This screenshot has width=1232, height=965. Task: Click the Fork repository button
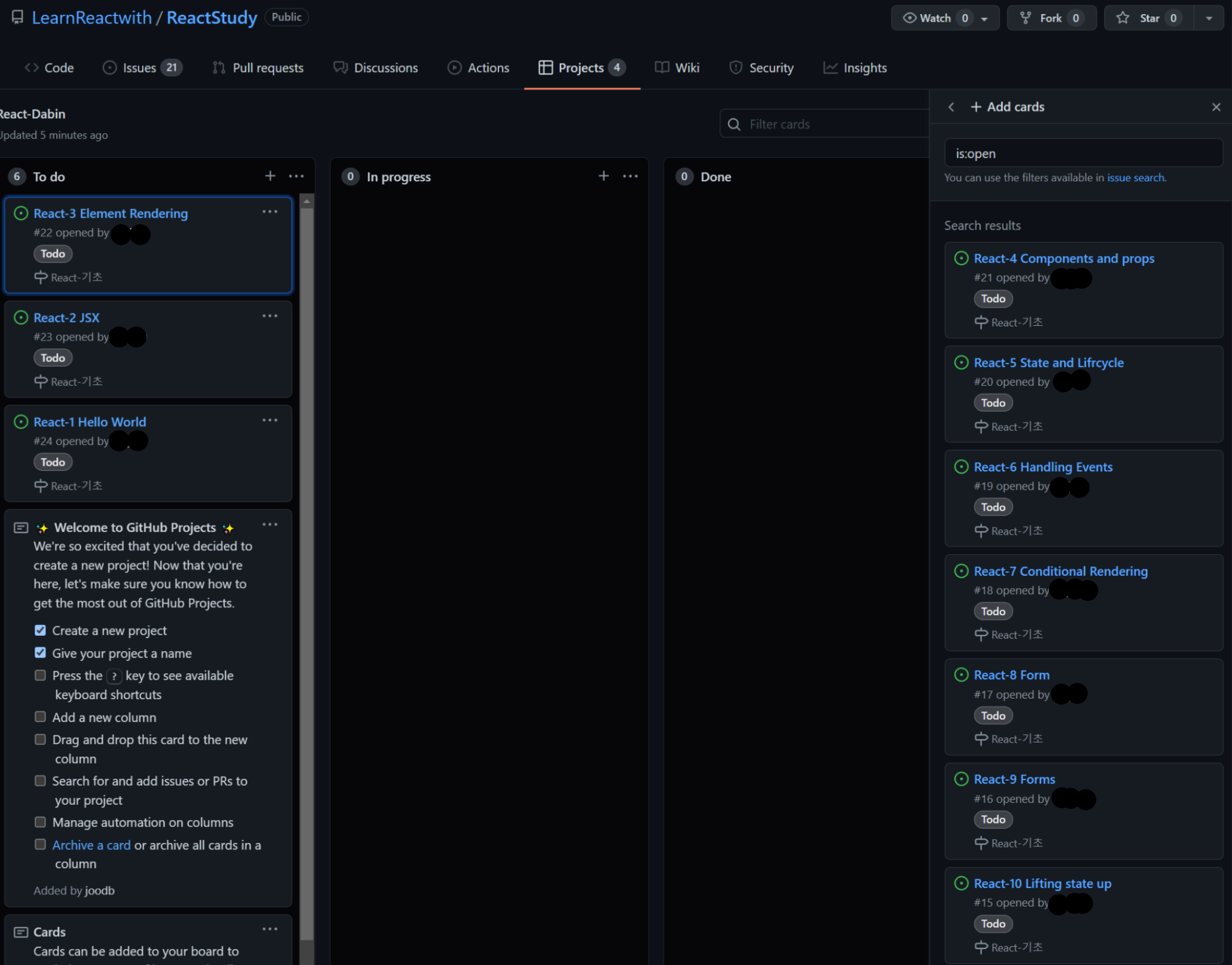tap(1051, 18)
